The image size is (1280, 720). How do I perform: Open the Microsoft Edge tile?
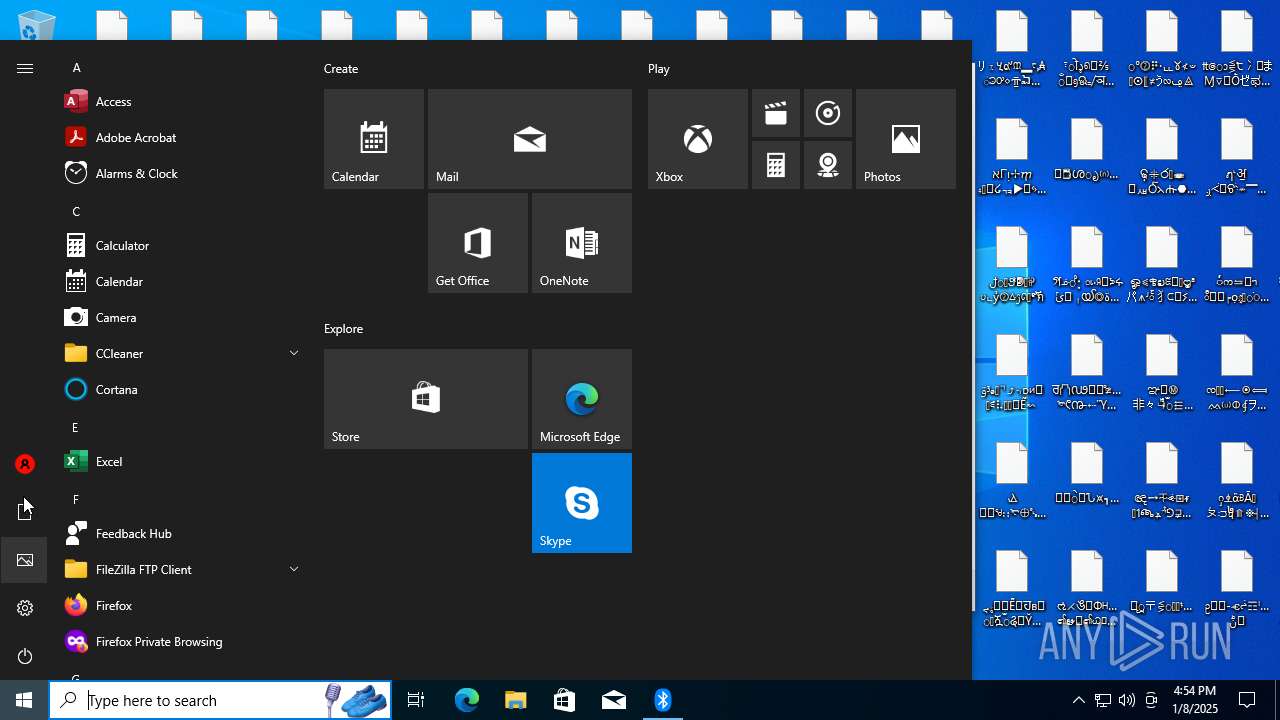point(582,399)
